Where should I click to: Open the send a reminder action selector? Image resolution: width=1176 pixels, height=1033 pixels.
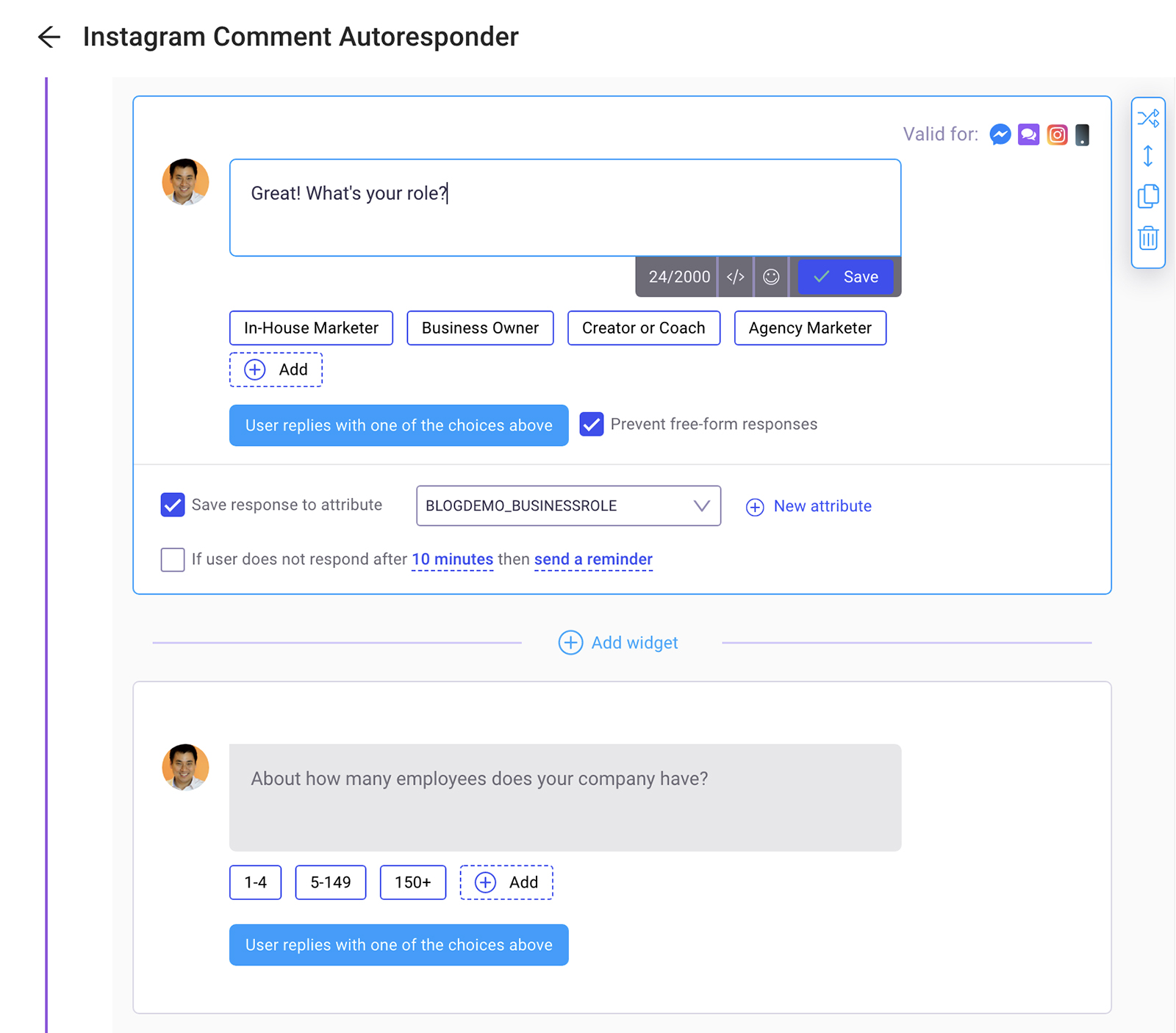pyautogui.click(x=593, y=560)
